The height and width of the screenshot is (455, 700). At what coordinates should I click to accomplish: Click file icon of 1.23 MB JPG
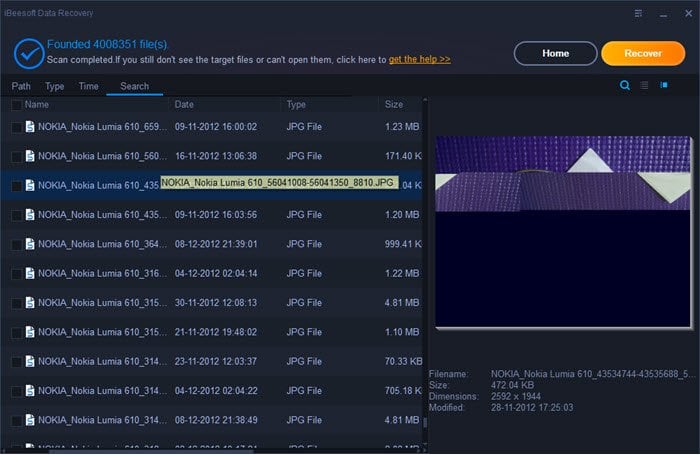pyautogui.click(x=30, y=127)
